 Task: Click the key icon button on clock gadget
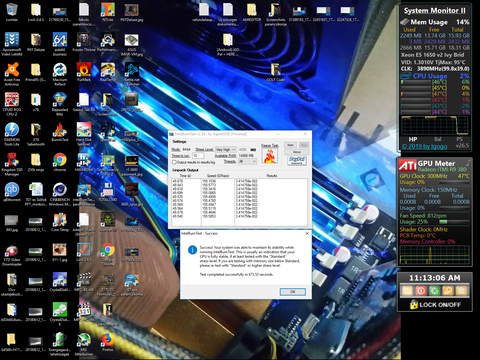pyautogui.click(x=448, y=291)
